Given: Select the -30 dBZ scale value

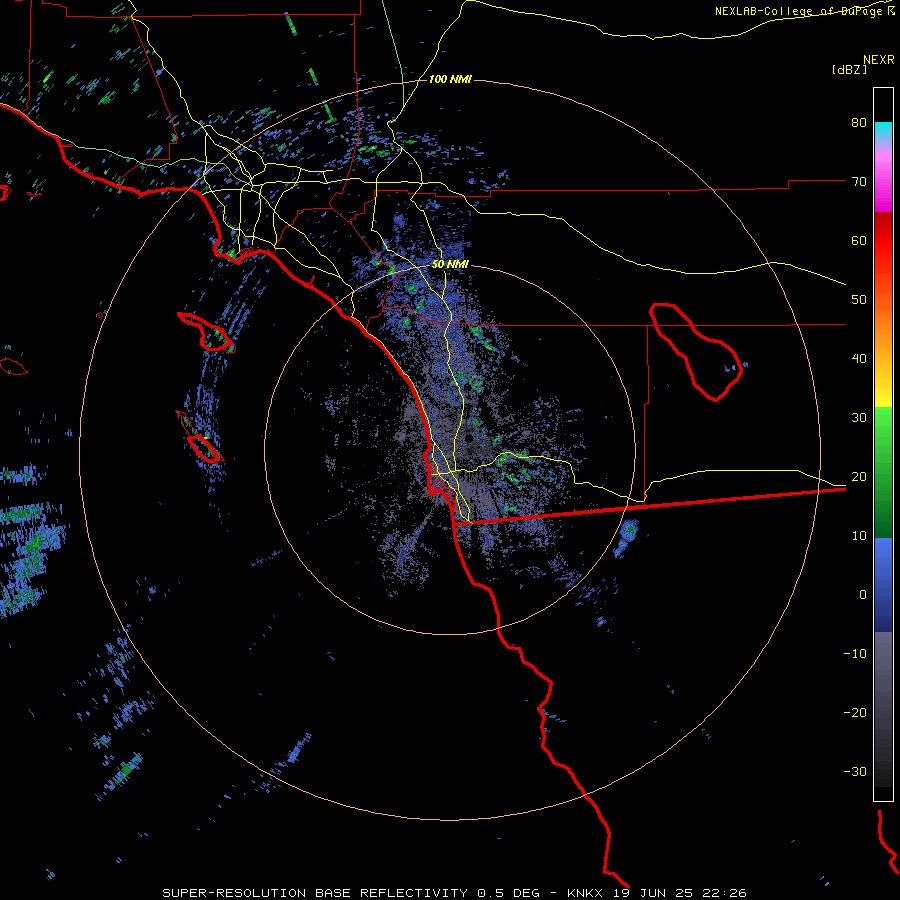Looking at the screenshot, I should [x=855, y=772].
